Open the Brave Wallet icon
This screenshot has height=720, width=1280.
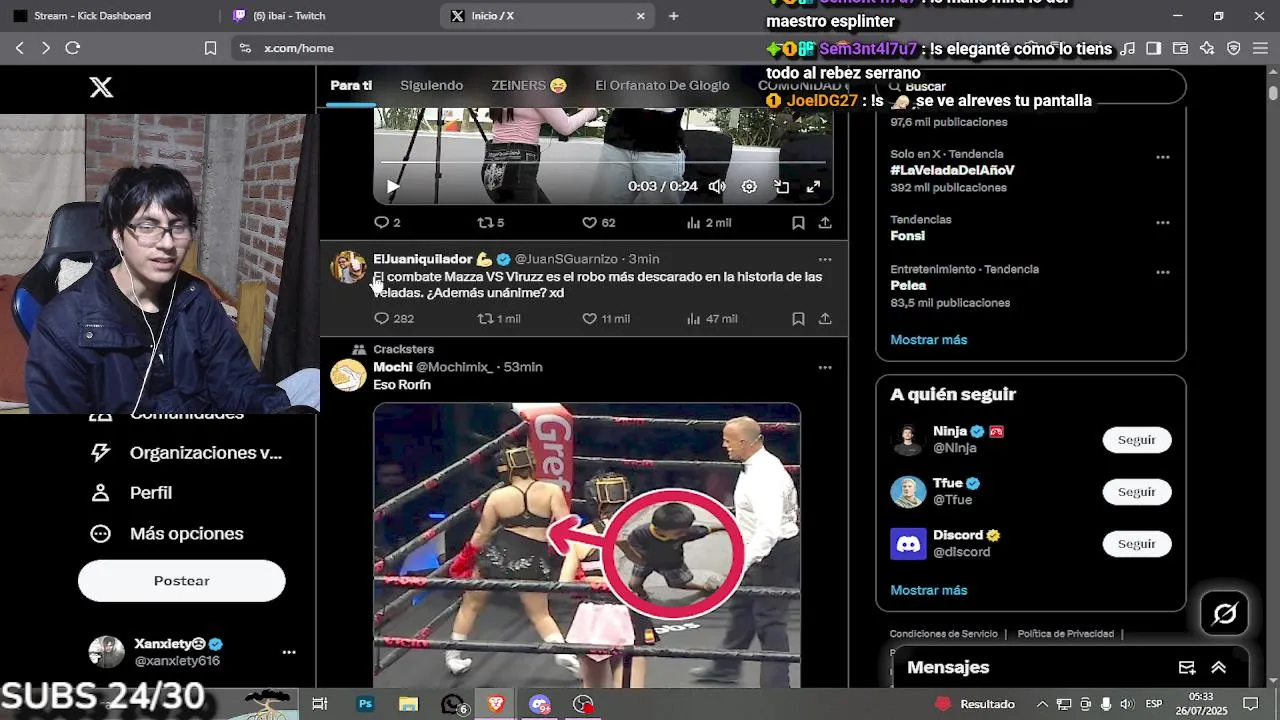click(1180, 48)
